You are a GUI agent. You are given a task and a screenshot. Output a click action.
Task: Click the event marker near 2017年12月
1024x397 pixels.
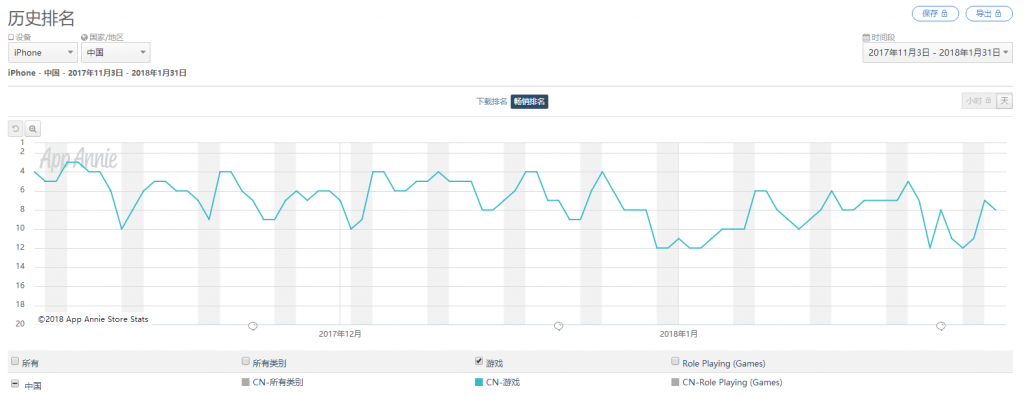253,325
